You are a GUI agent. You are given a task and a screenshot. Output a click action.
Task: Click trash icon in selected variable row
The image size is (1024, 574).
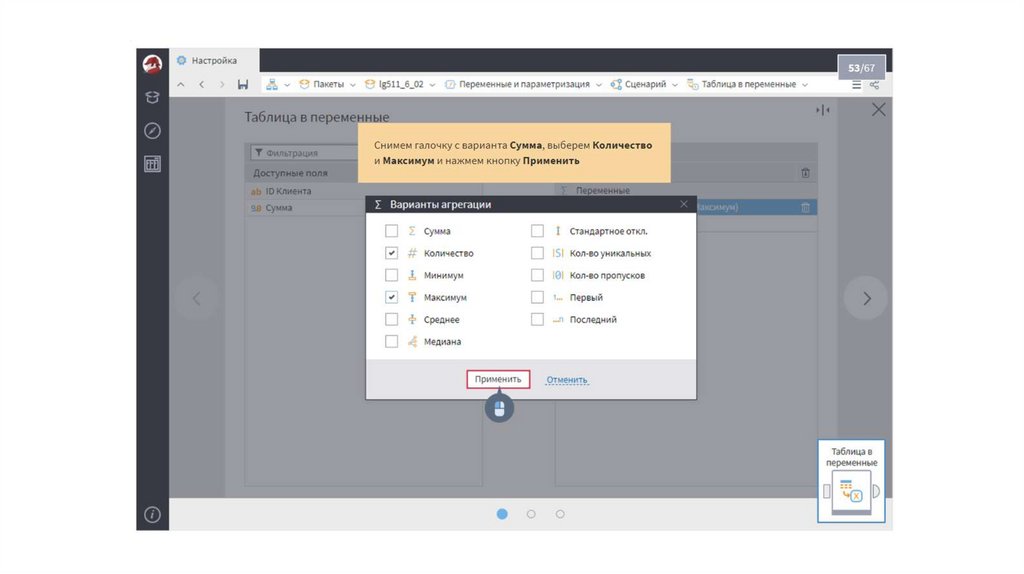[x=805, y=208]
